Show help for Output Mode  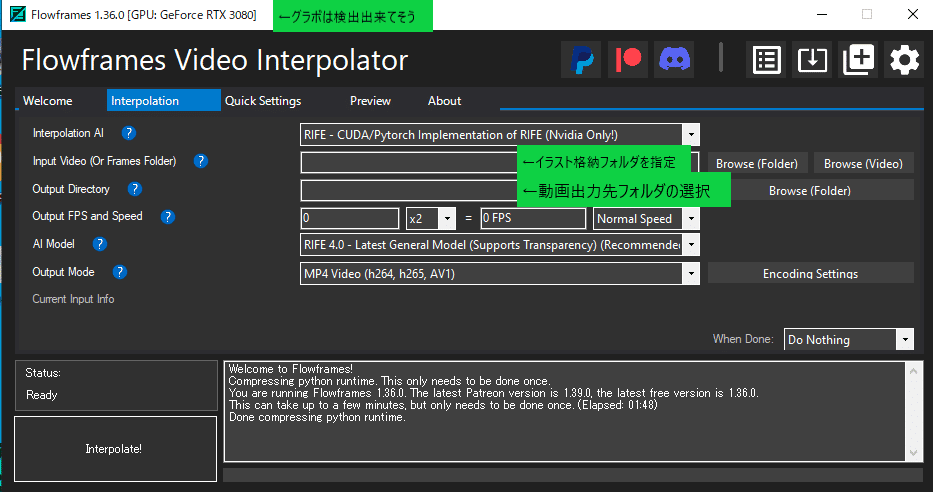pyautogui.click(x=120, y=272)
